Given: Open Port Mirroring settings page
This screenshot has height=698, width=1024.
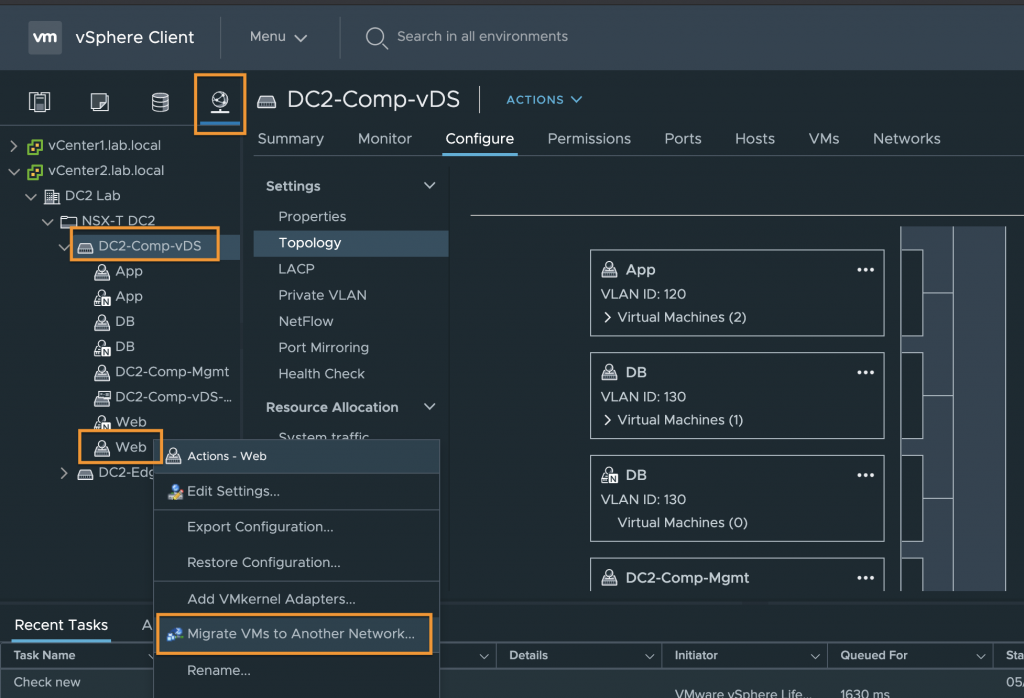Looking at the screenshot, I should click(x=323, y=347).
